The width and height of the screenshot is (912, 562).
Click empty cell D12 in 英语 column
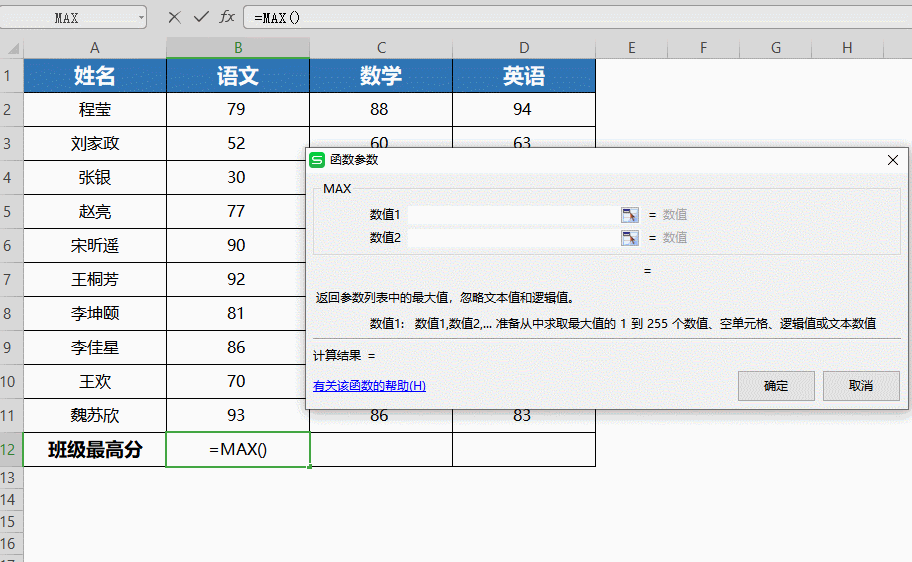click(524, 449)
